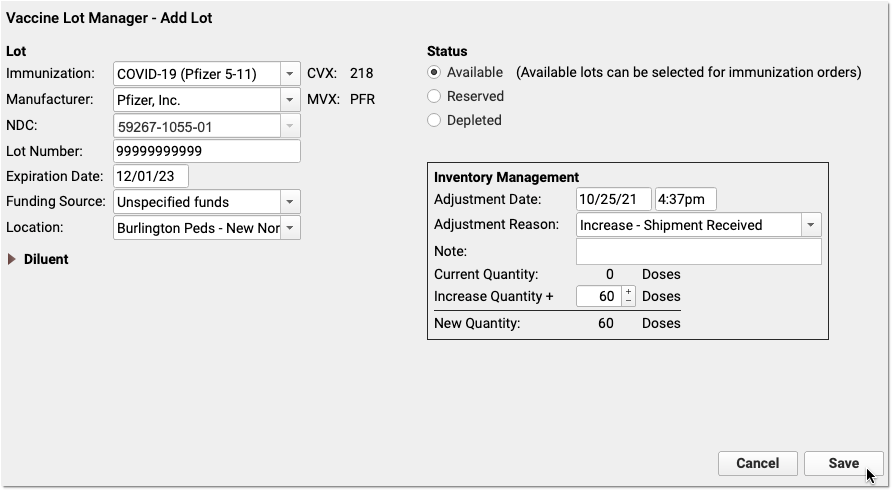Open the Funding Source dropdown
Screen dimensions: 893x491
207,202
